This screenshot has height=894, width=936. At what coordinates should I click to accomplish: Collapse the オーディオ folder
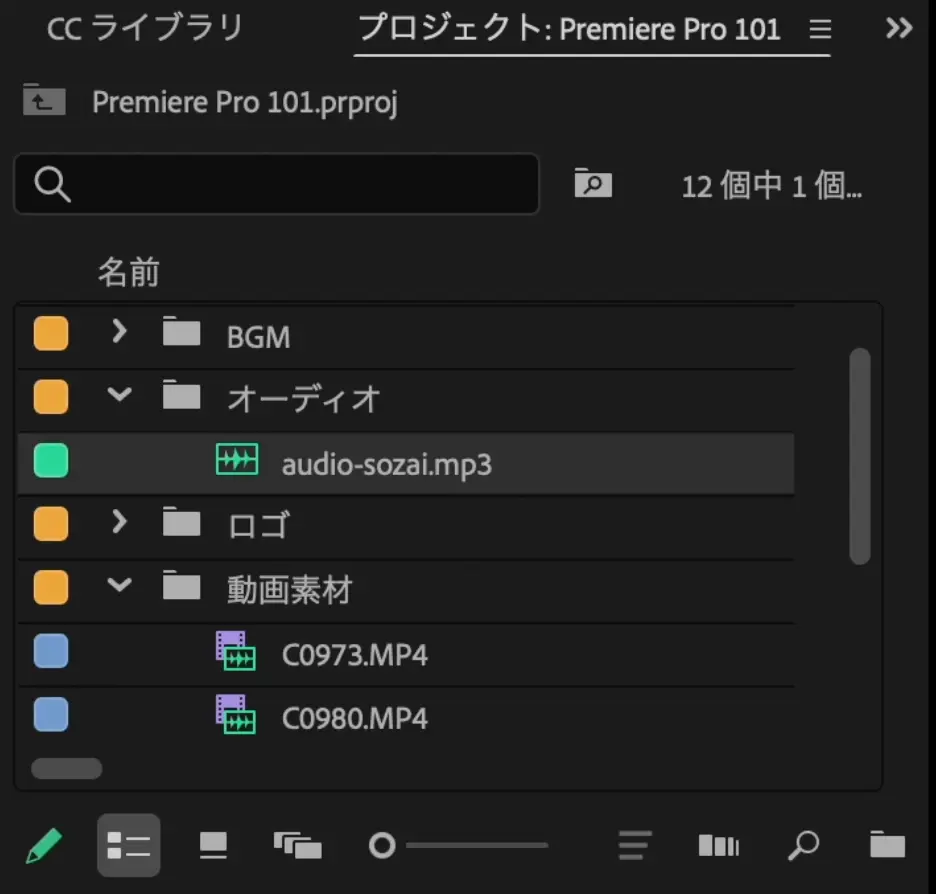point(119,396)
